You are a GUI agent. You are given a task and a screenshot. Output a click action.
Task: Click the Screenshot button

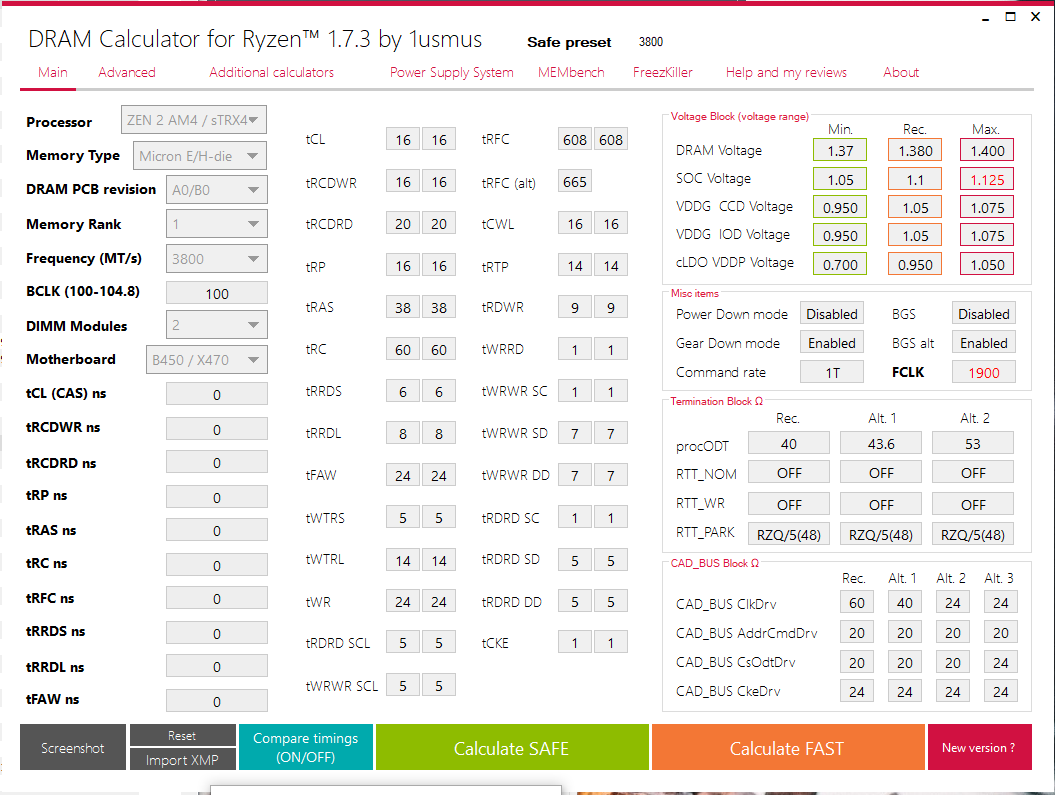tap(73, 747)
